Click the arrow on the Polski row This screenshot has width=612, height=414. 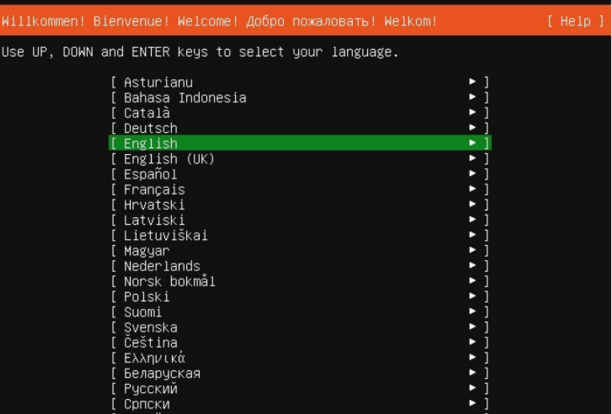point(472,296)
